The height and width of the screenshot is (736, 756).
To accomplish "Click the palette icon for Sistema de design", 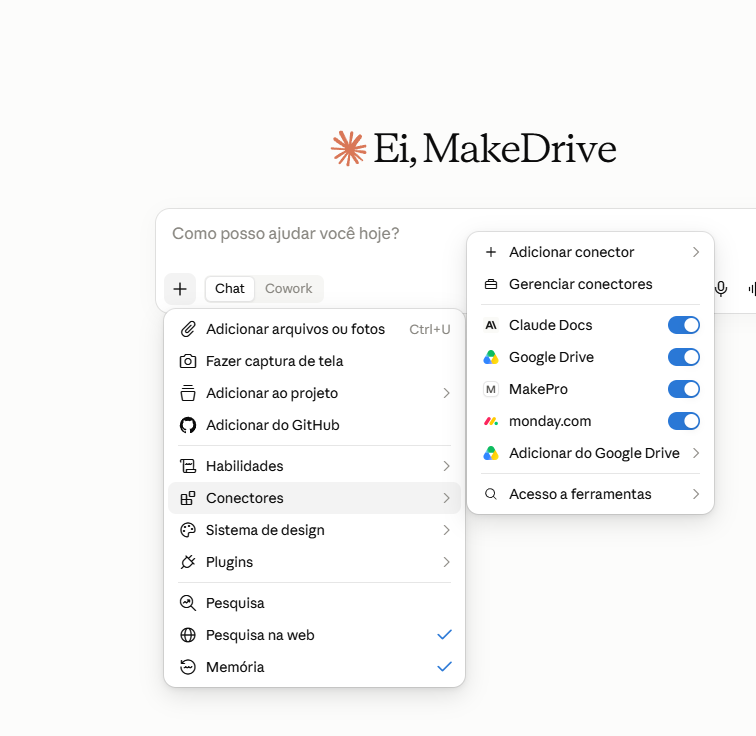I will [188, 530].
